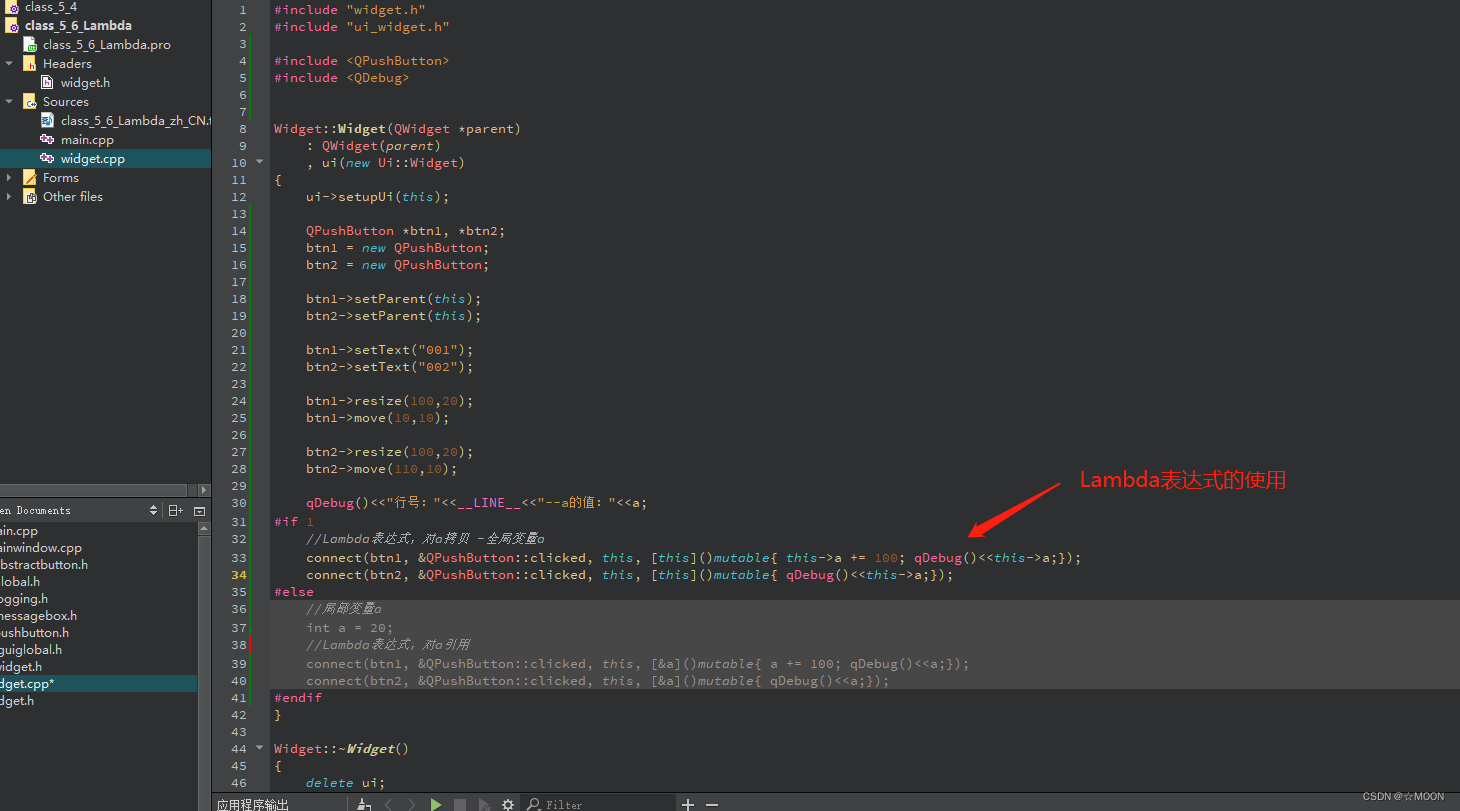Collapse the Sources folder arrow

(9, 101)
